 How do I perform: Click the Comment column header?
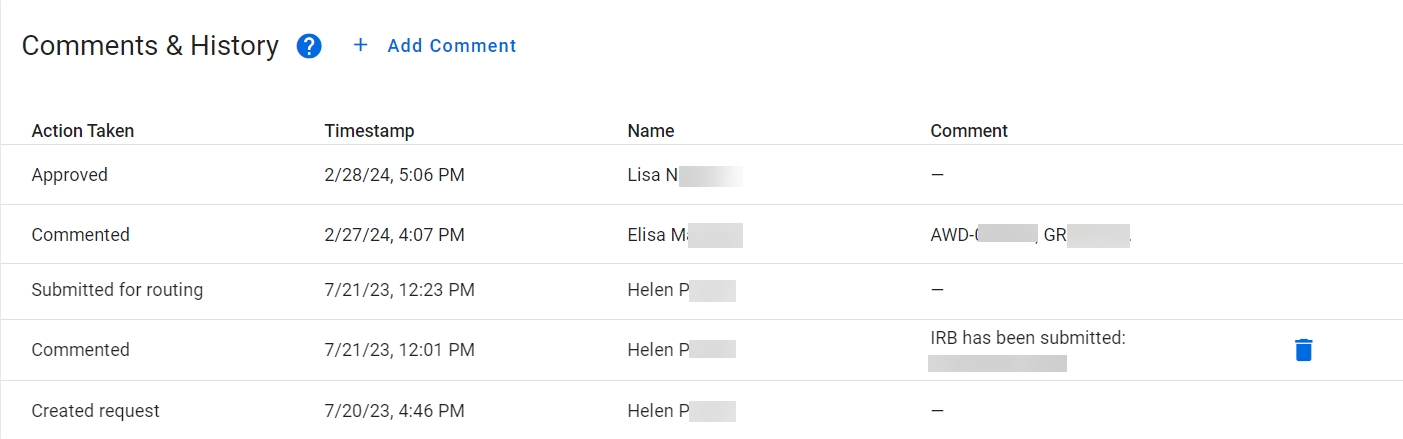969,131
